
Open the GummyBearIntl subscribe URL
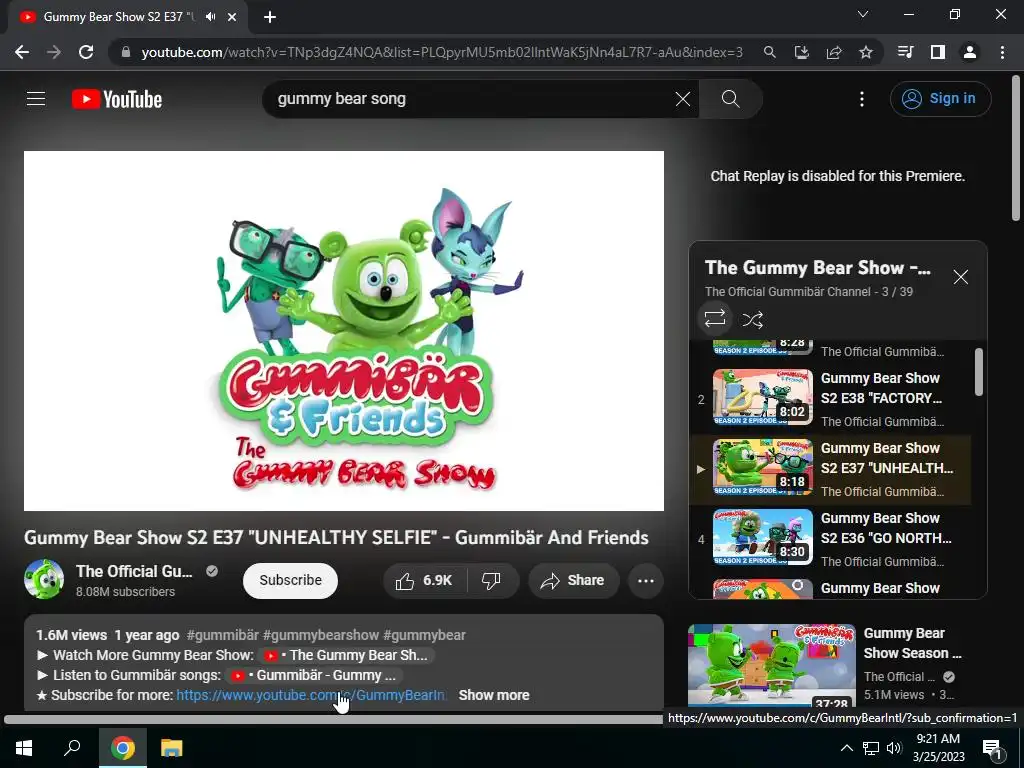[311, 695]
